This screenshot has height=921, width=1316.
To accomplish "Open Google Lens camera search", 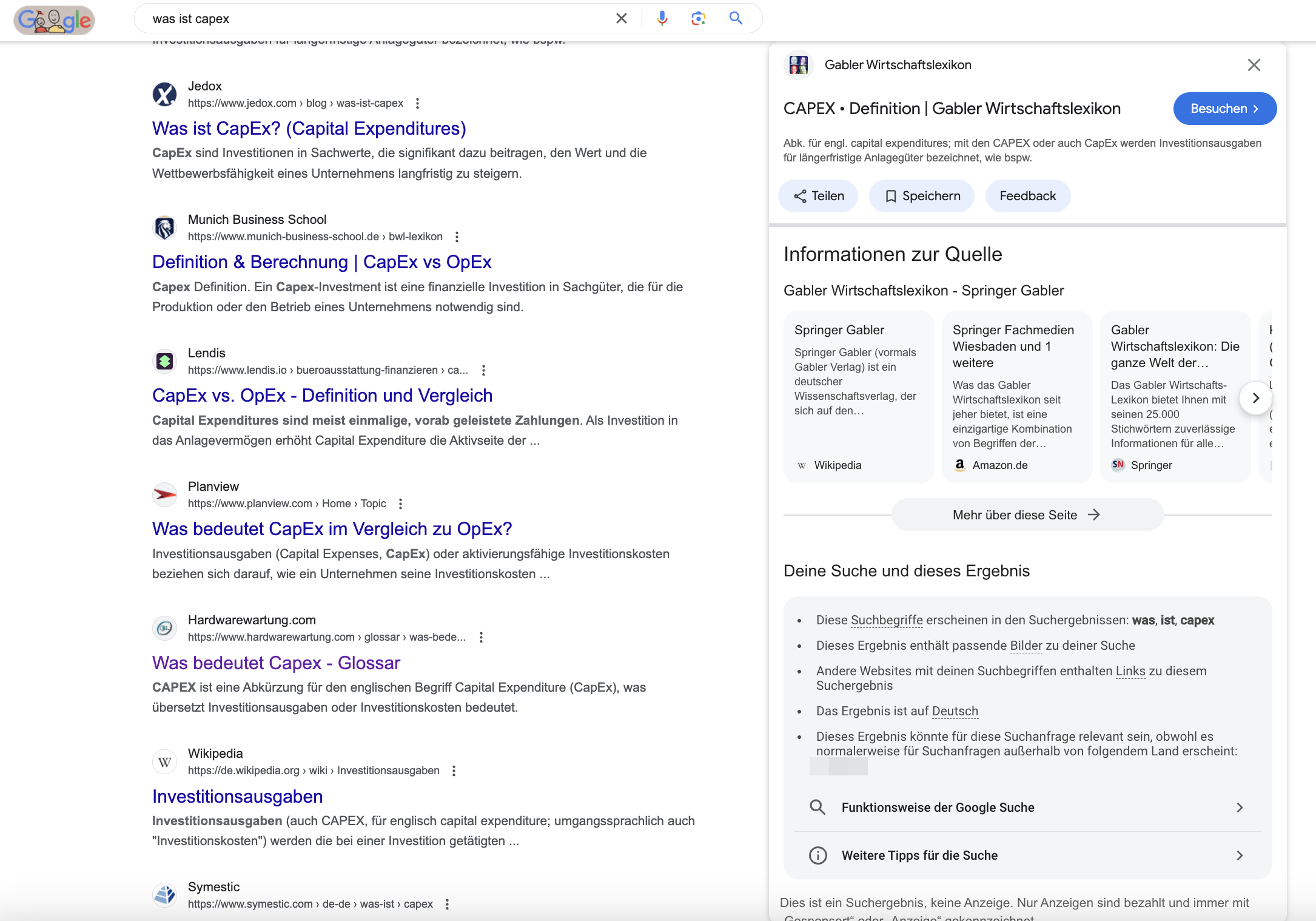I will point(699,18).
